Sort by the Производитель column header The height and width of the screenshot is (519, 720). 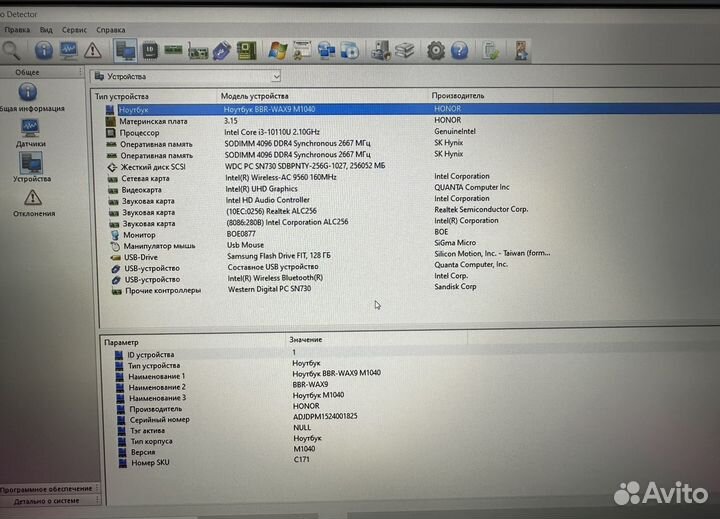(x=458, y=96)
